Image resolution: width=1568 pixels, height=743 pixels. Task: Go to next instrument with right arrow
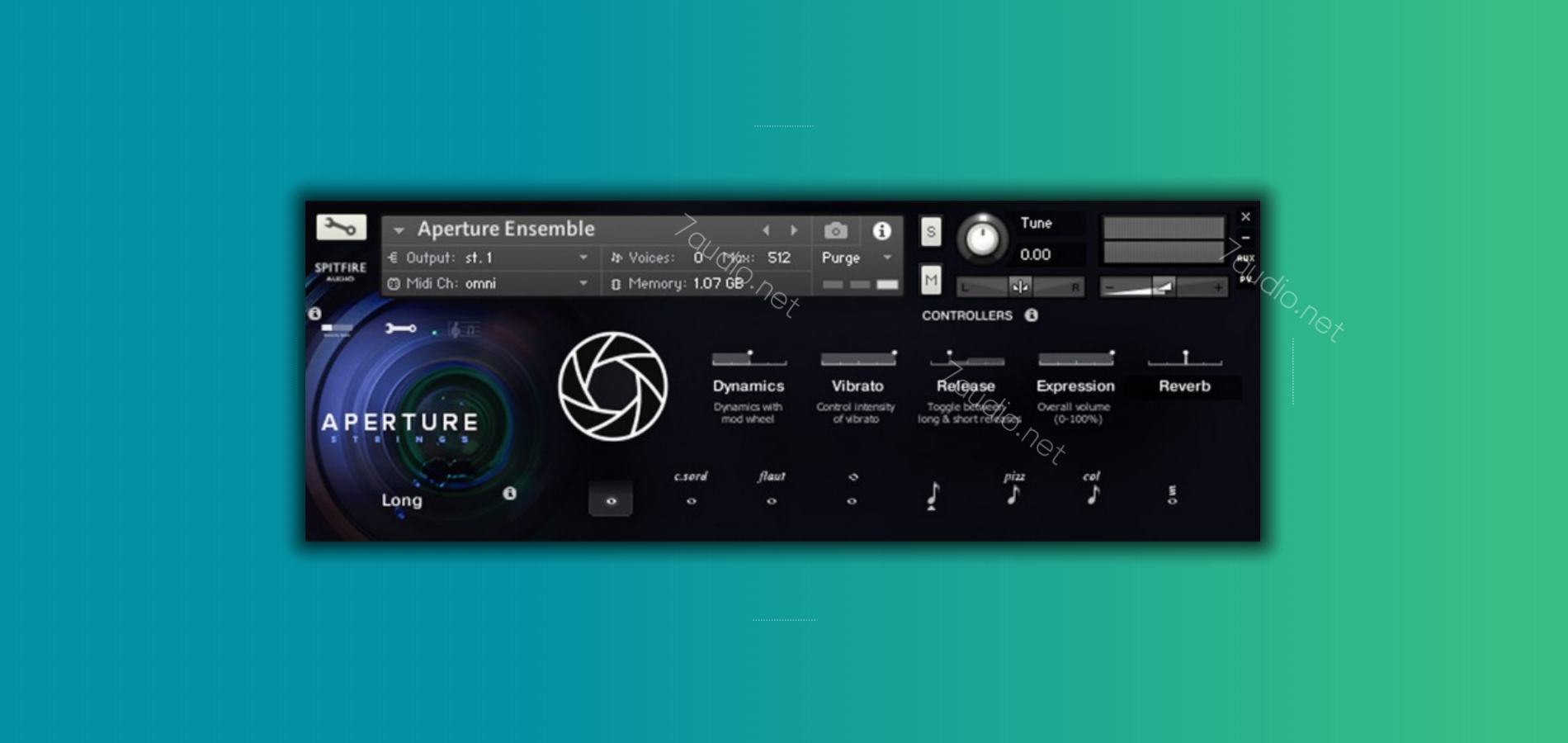pos(794,230)
